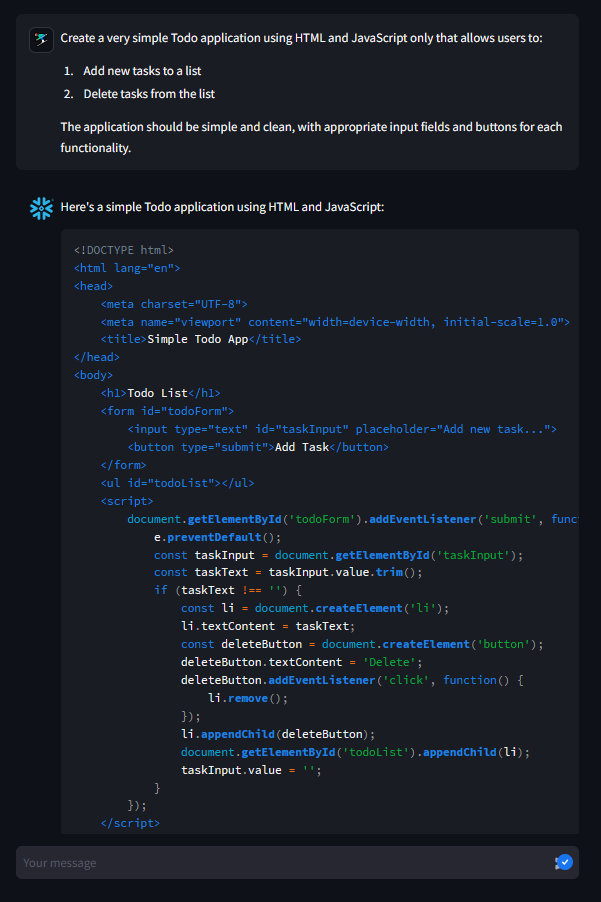Click the 'Add new tasks to a list' item
This screenshot has width=601, height=902.
tap(142, 71)
